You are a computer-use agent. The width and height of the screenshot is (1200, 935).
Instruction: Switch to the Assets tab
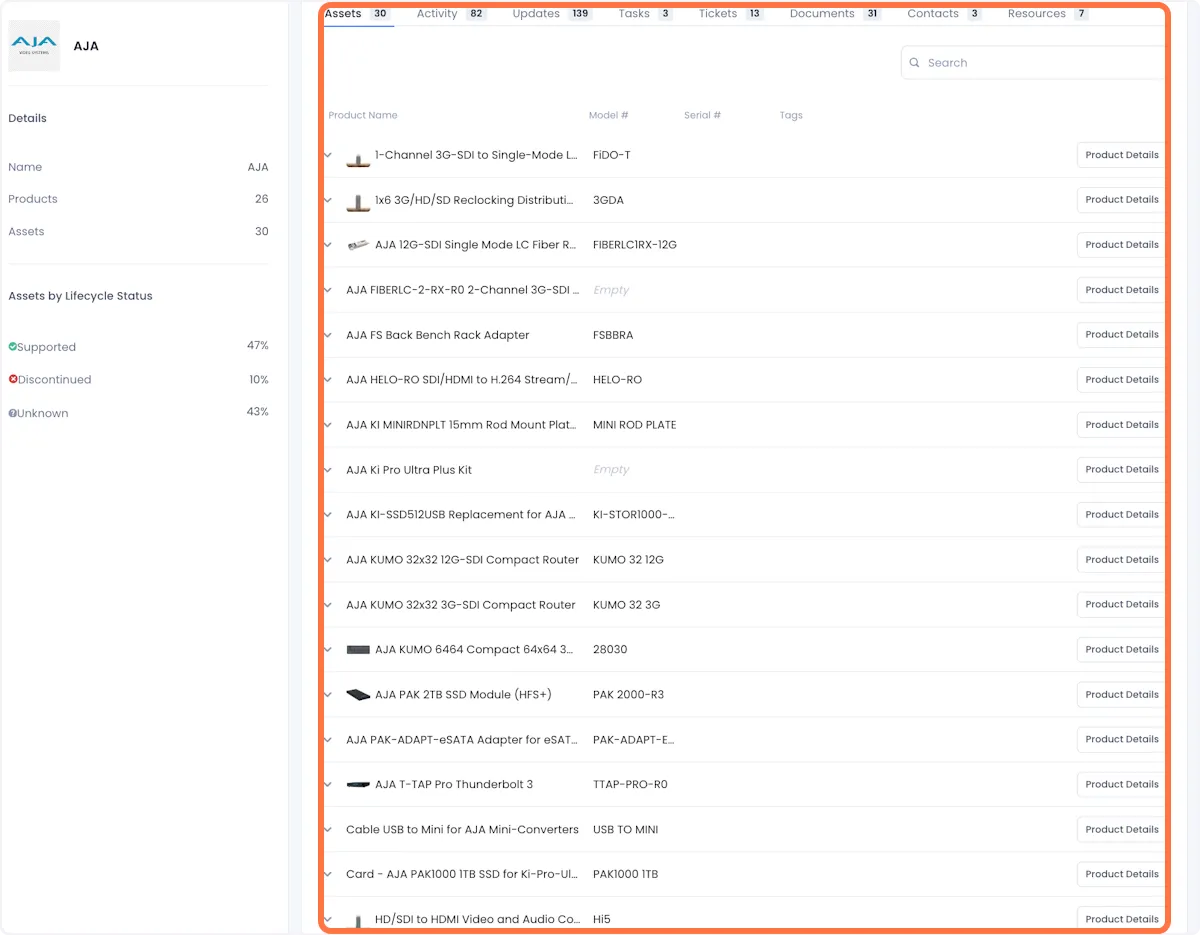[x=358, y=14]
